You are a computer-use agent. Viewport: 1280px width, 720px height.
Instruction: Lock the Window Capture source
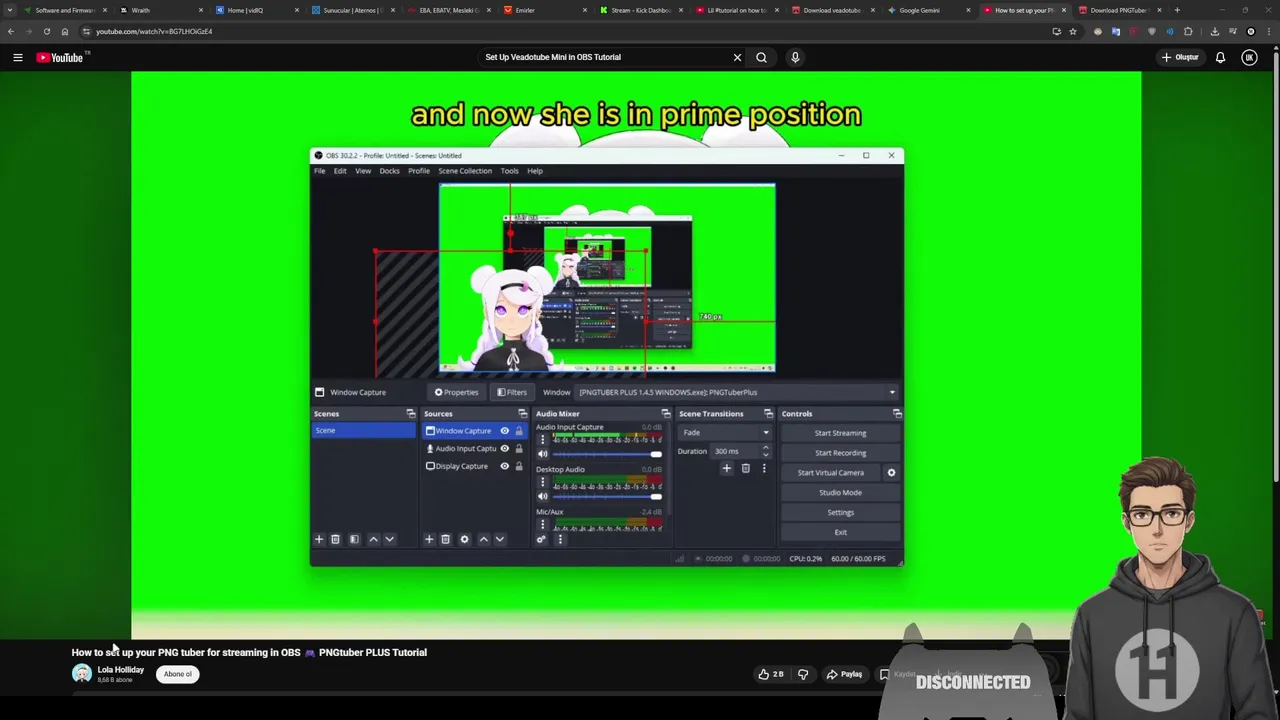pos(518,431)
